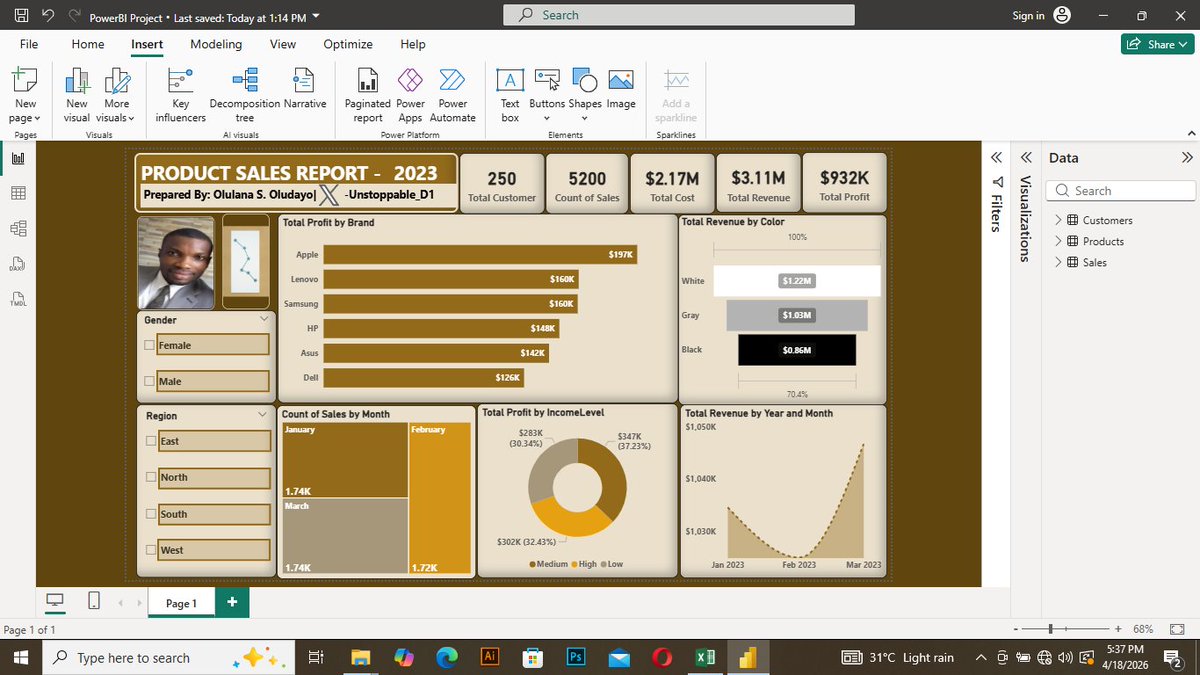1200x675 pixels.
Task: Open the Help ribbon tab
Action: pyautogui.click(x=413, y=44)
